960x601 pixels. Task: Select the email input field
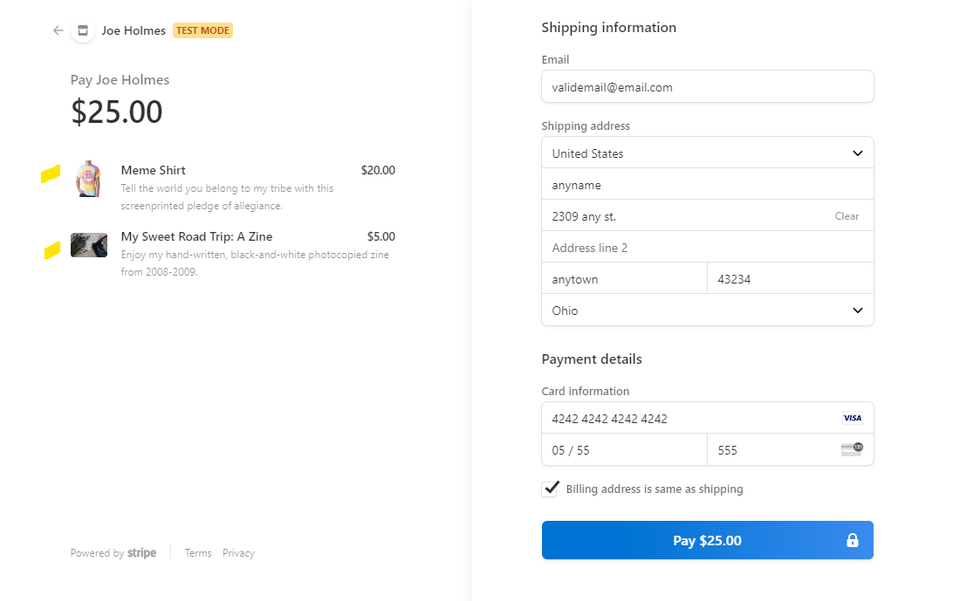click(707, 87)
